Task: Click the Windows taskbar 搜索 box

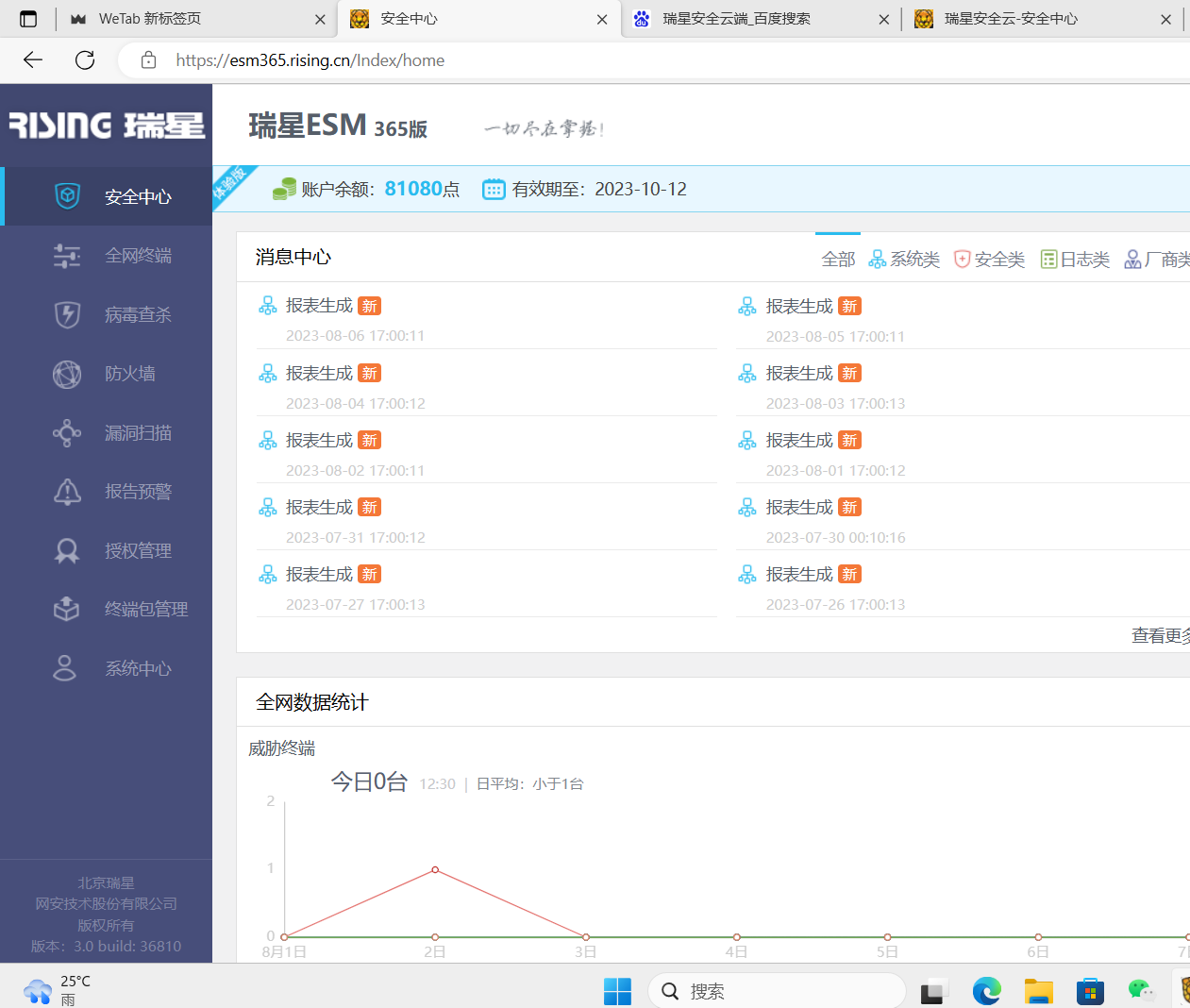Action: pos(777,991)
